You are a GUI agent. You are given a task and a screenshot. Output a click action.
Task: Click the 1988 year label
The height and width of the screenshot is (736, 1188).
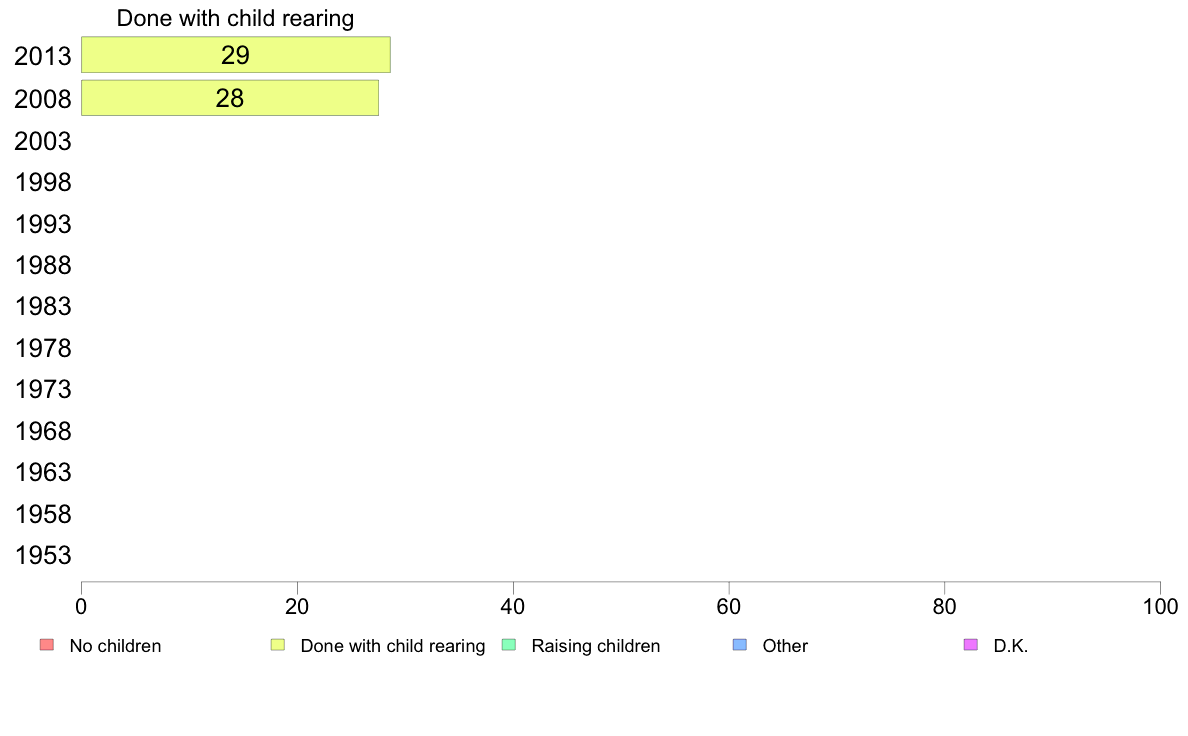42,265
